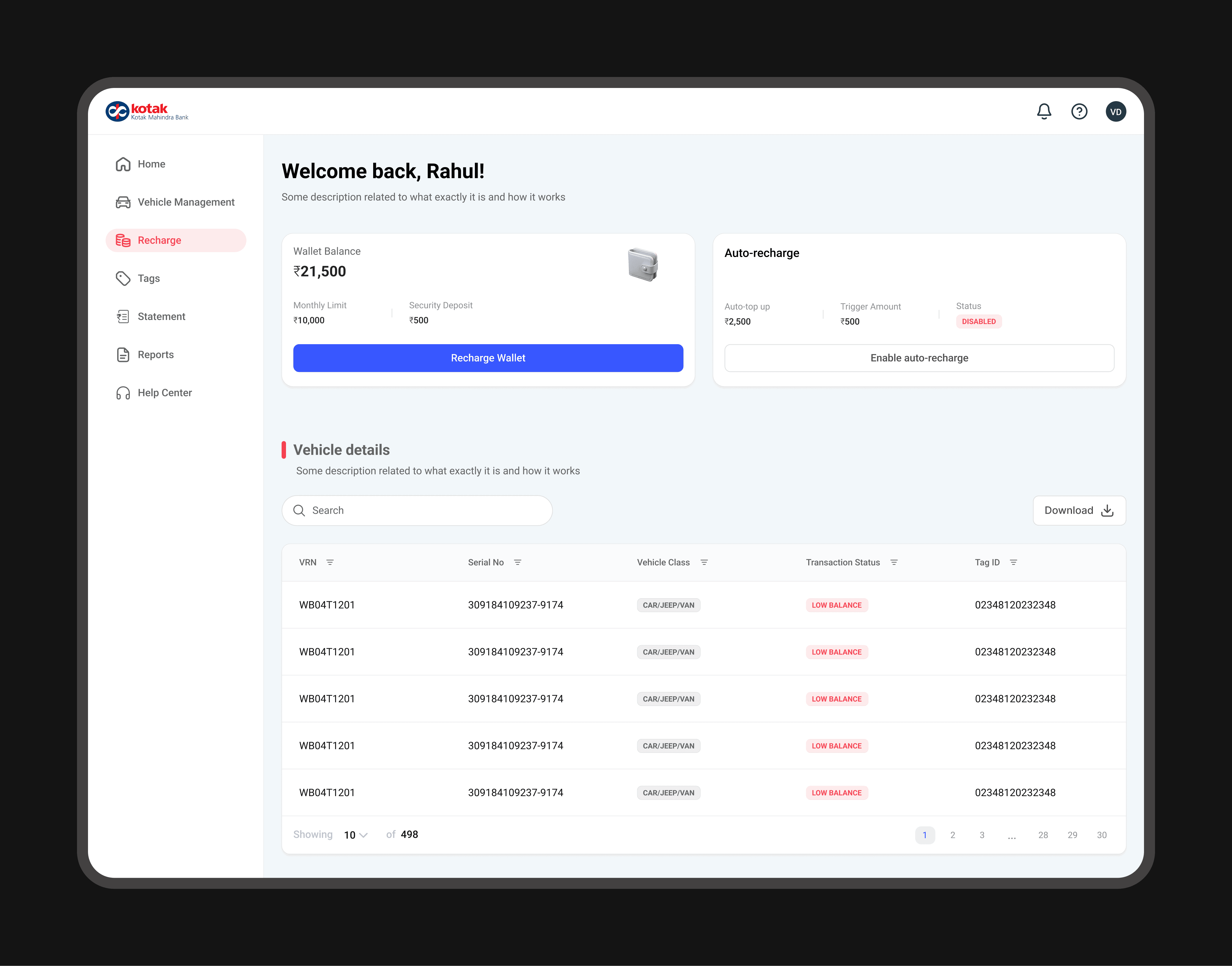The width and height of the screenshot is (1232, 966).
Task: Click Transaction Status filter icon
Action: point(894,562)
